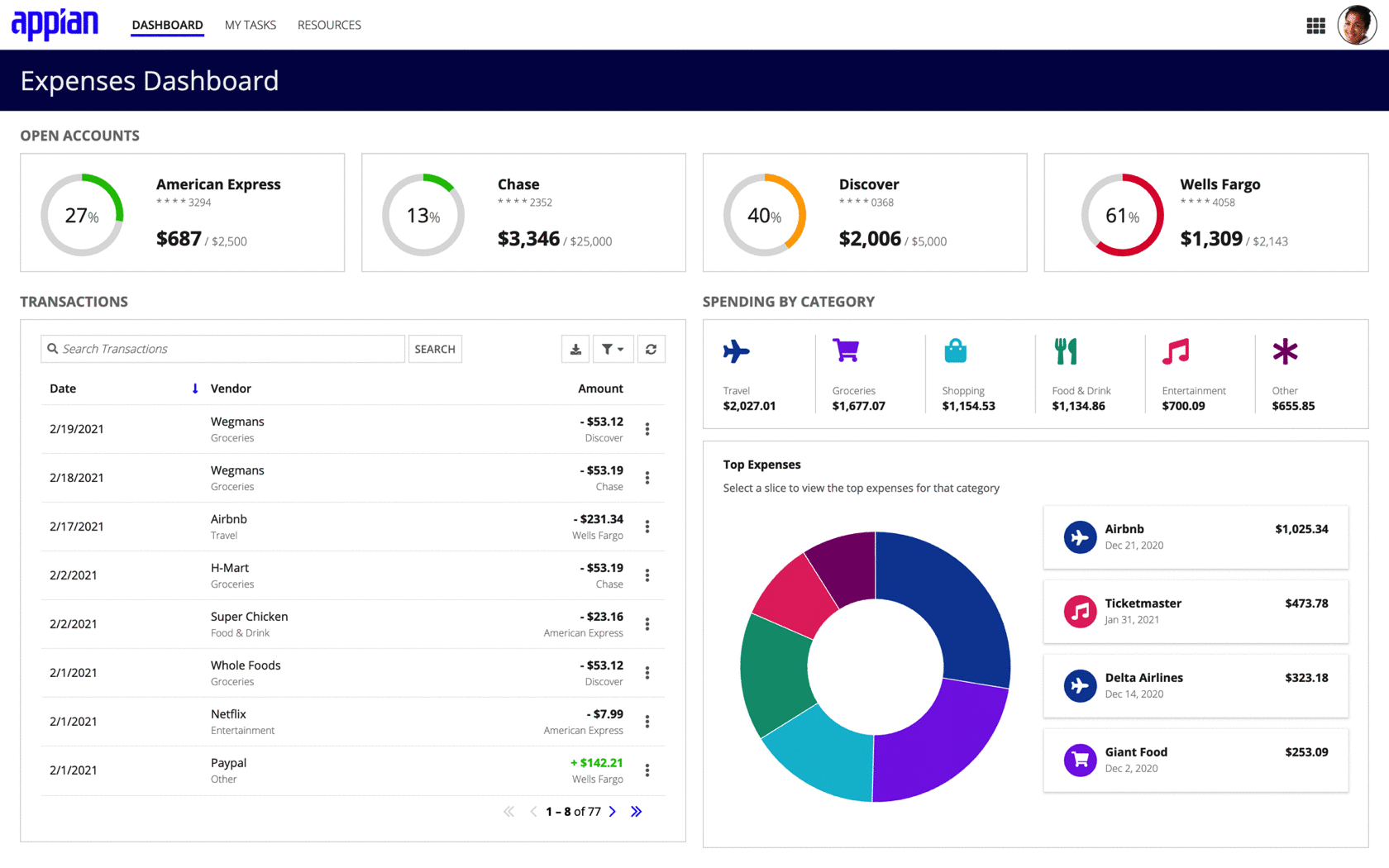1389x868 pixels.
Task: Switch to the Dashboard tab
Action: pyautogui.click(x=167, y=25)
